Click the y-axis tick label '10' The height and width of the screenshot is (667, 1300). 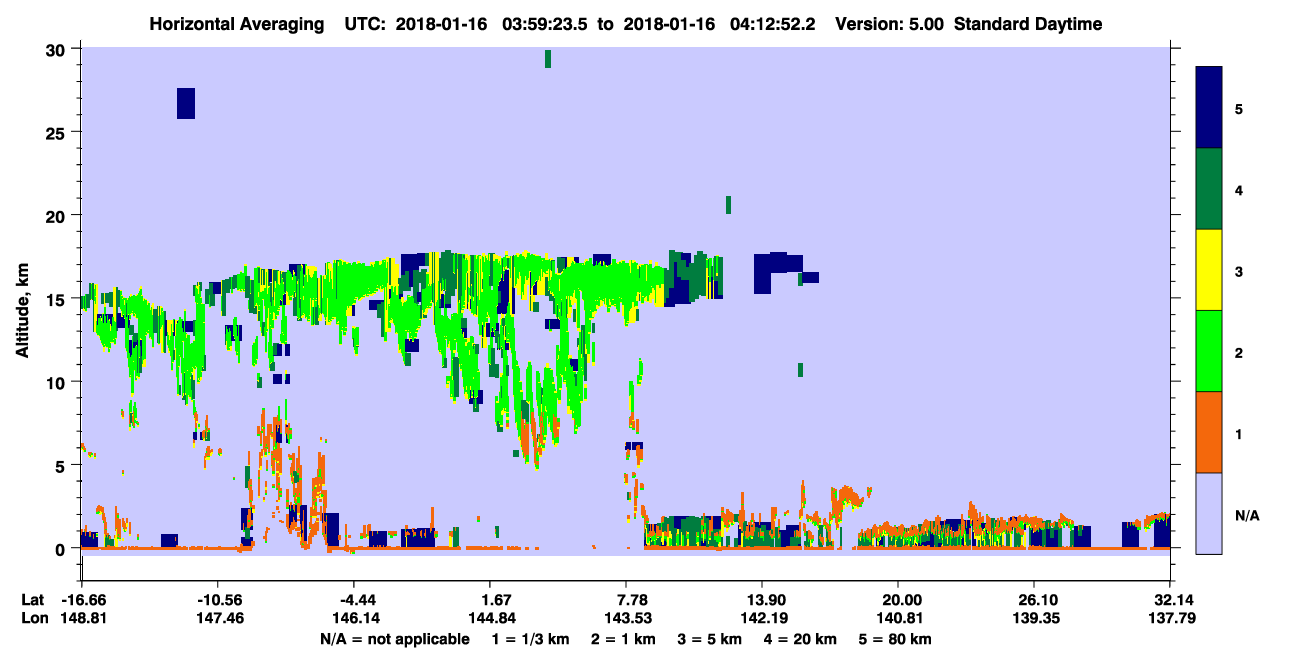pyautogui.click(x=56, y=382)
